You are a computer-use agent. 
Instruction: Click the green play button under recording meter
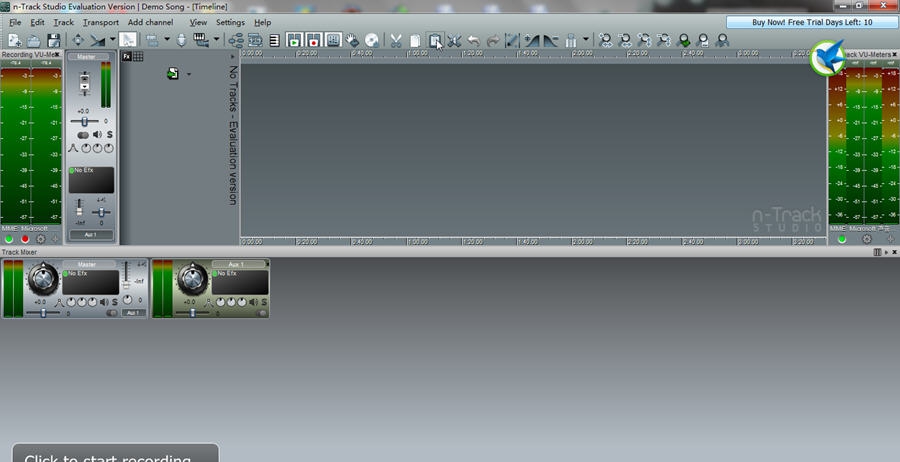click(9, 239)
